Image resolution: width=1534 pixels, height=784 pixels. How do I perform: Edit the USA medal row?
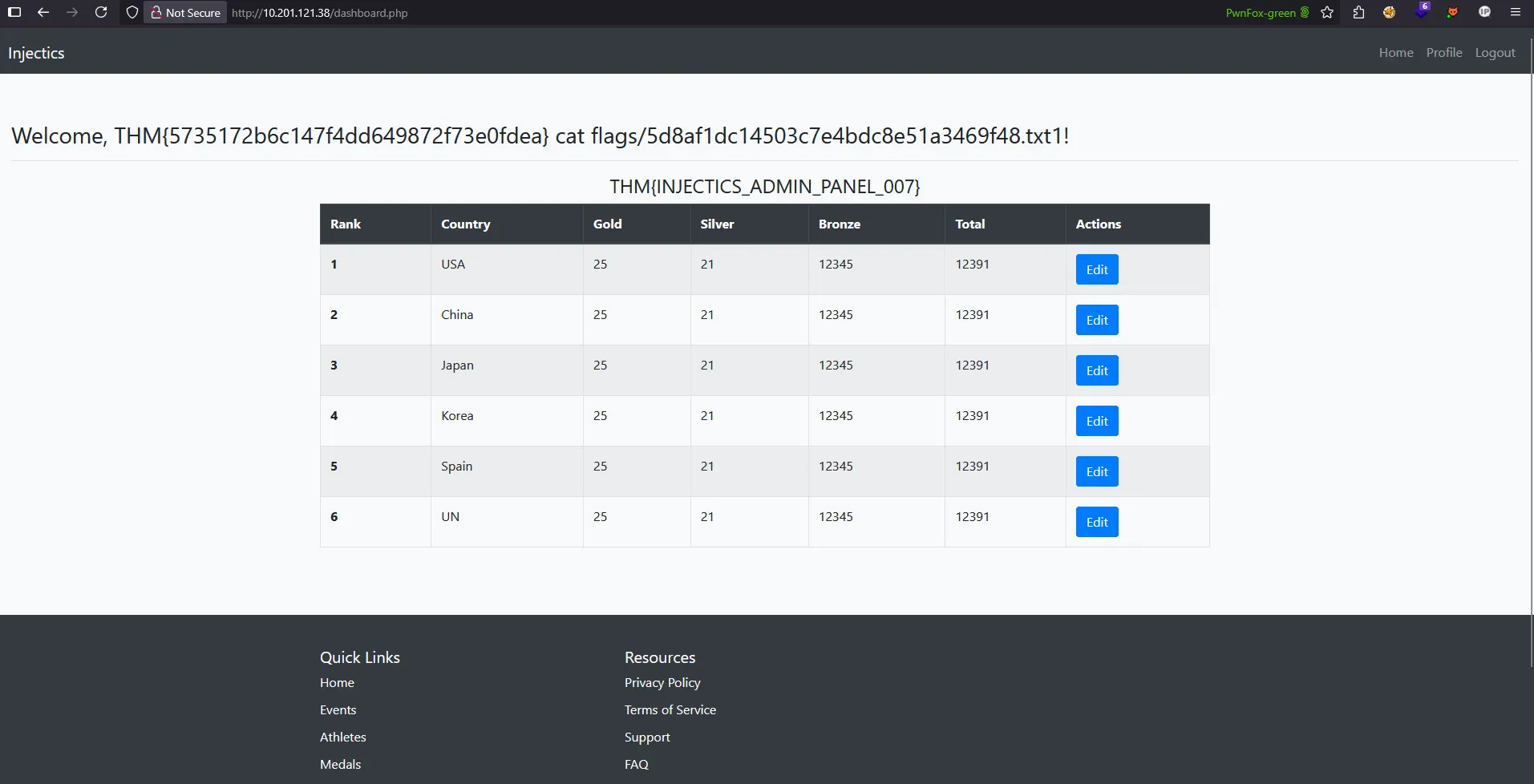point(1097,269)
